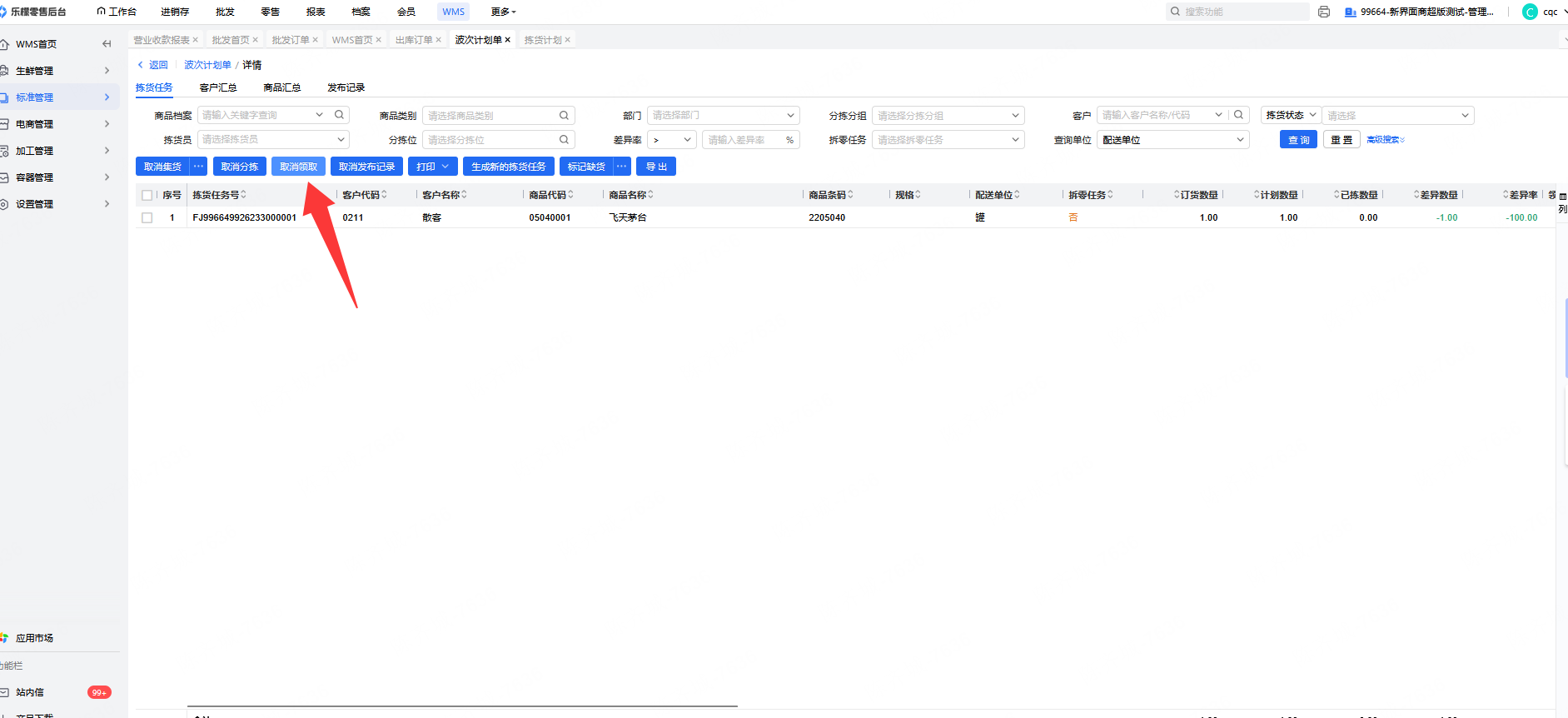This screenshot has width=1568, height=718.
Task: Close the 营业收款报表 tab
Action: click(x=196, y=40)
